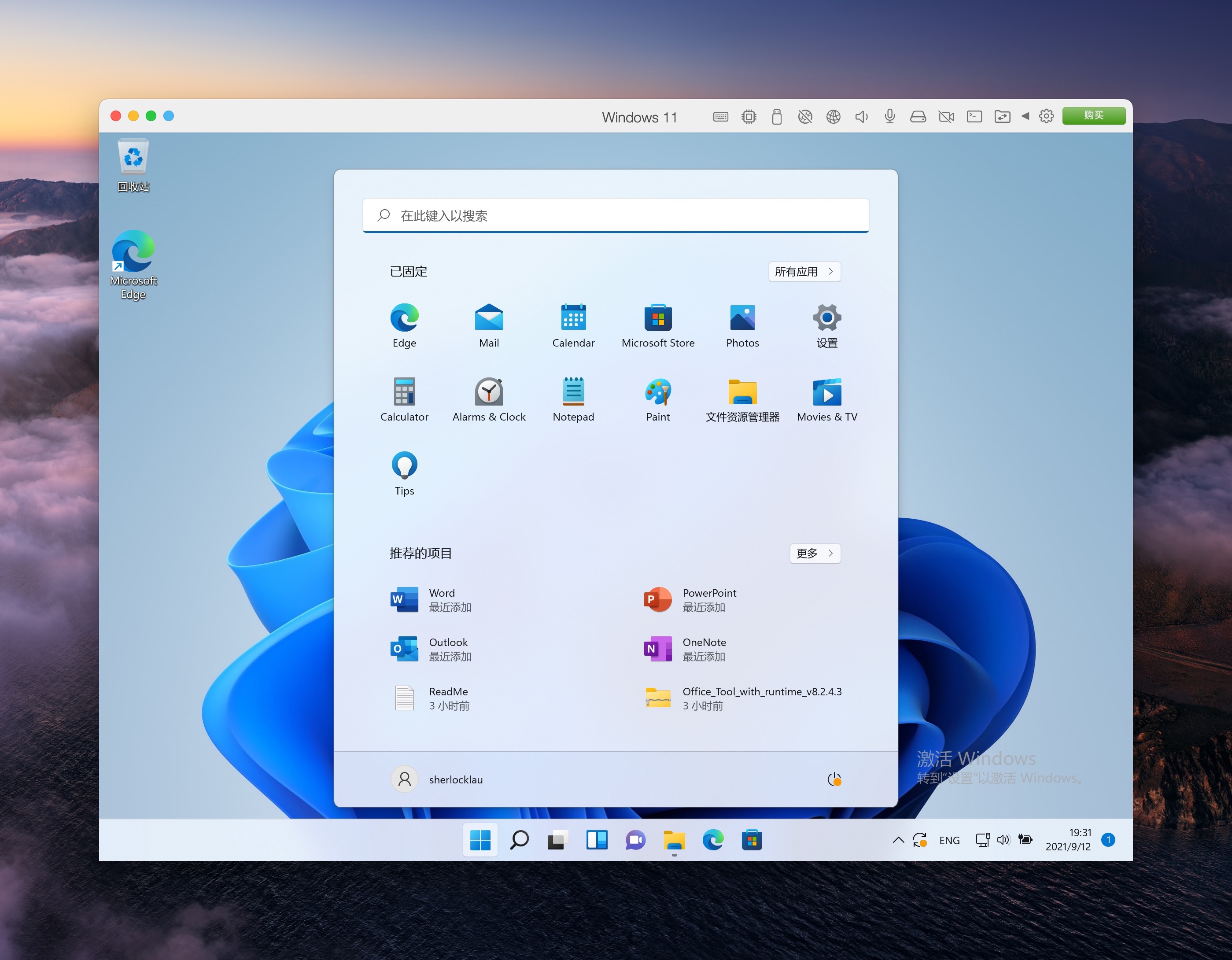Open CPU chip icon in VM toolbar
The image size is (1232, 960).
tap(749, 117)
